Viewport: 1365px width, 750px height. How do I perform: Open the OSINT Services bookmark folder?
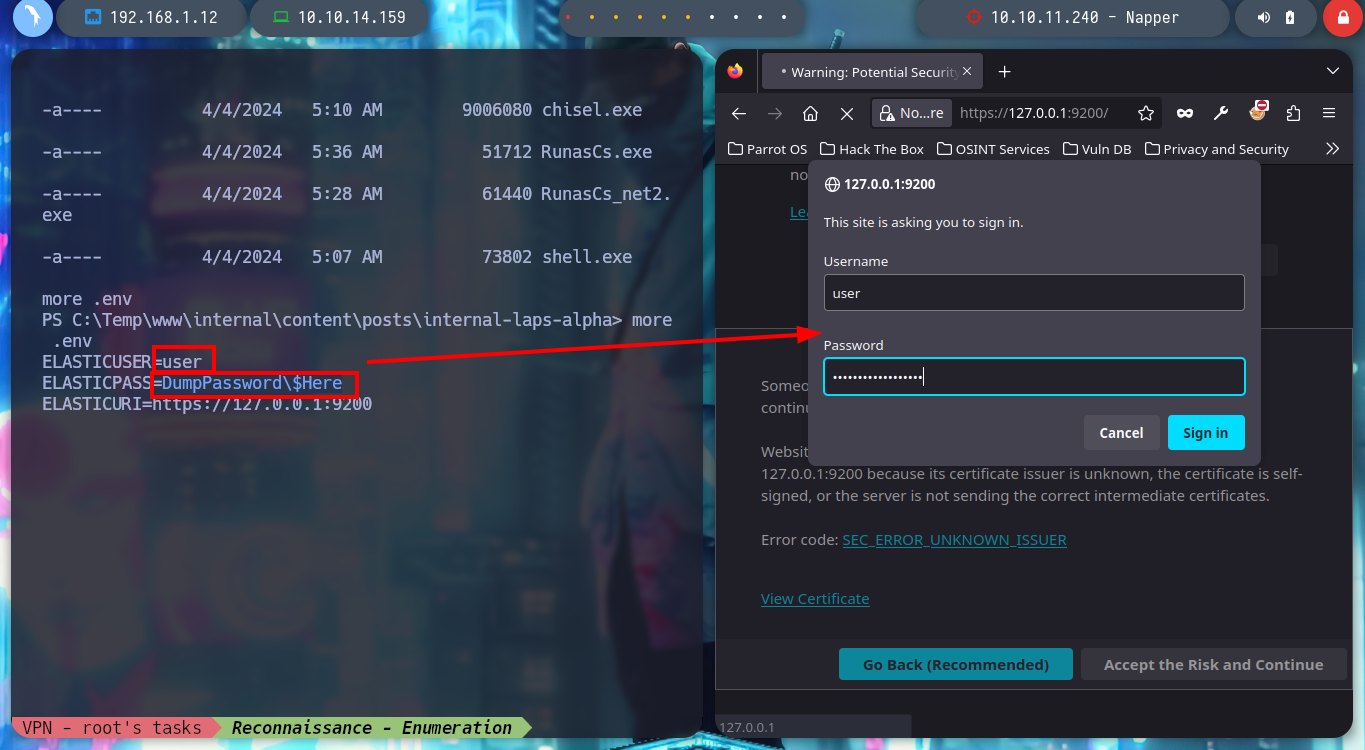[x=993, y=149]
